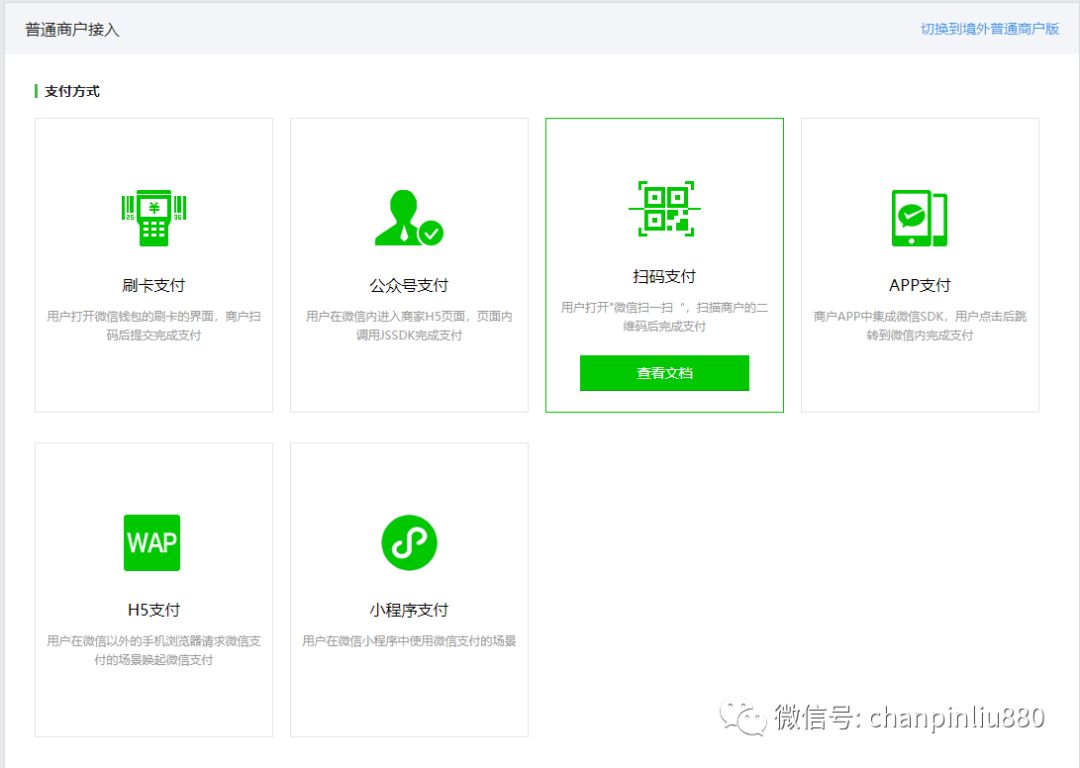Click the APP支付 description mentioning 微信SDK
Viewport: 1080px width, 768px height.
920,326
